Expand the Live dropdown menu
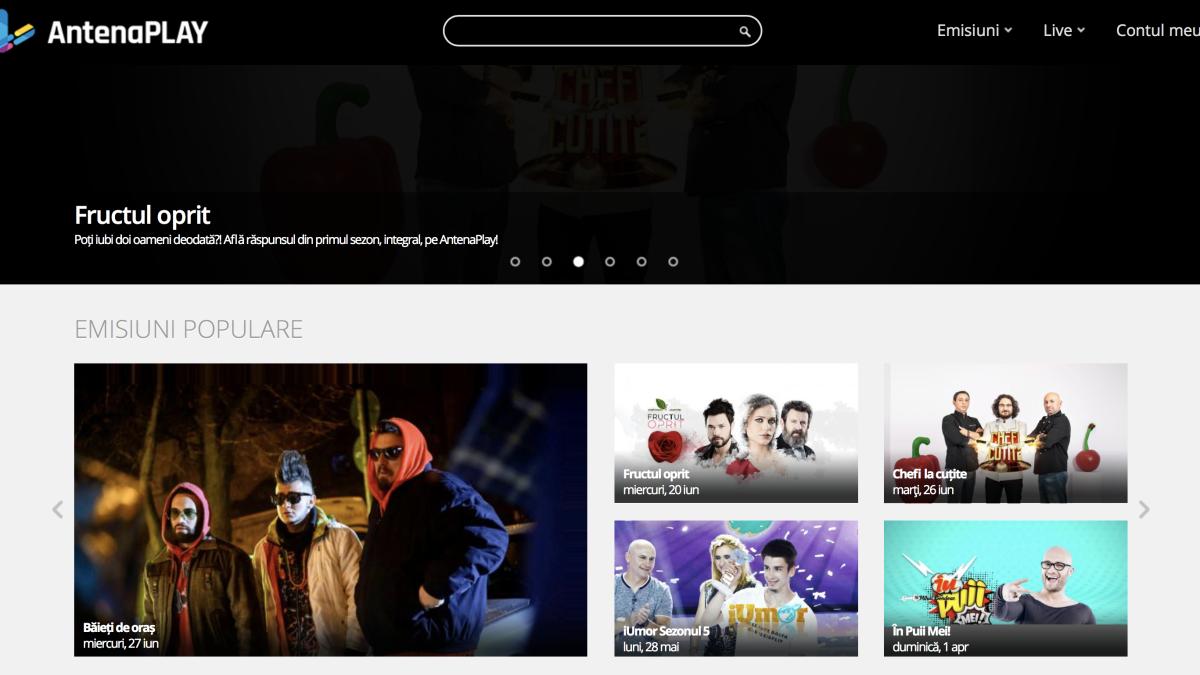This screenshot has width=1200, height=675. [x=1063, y=31]
